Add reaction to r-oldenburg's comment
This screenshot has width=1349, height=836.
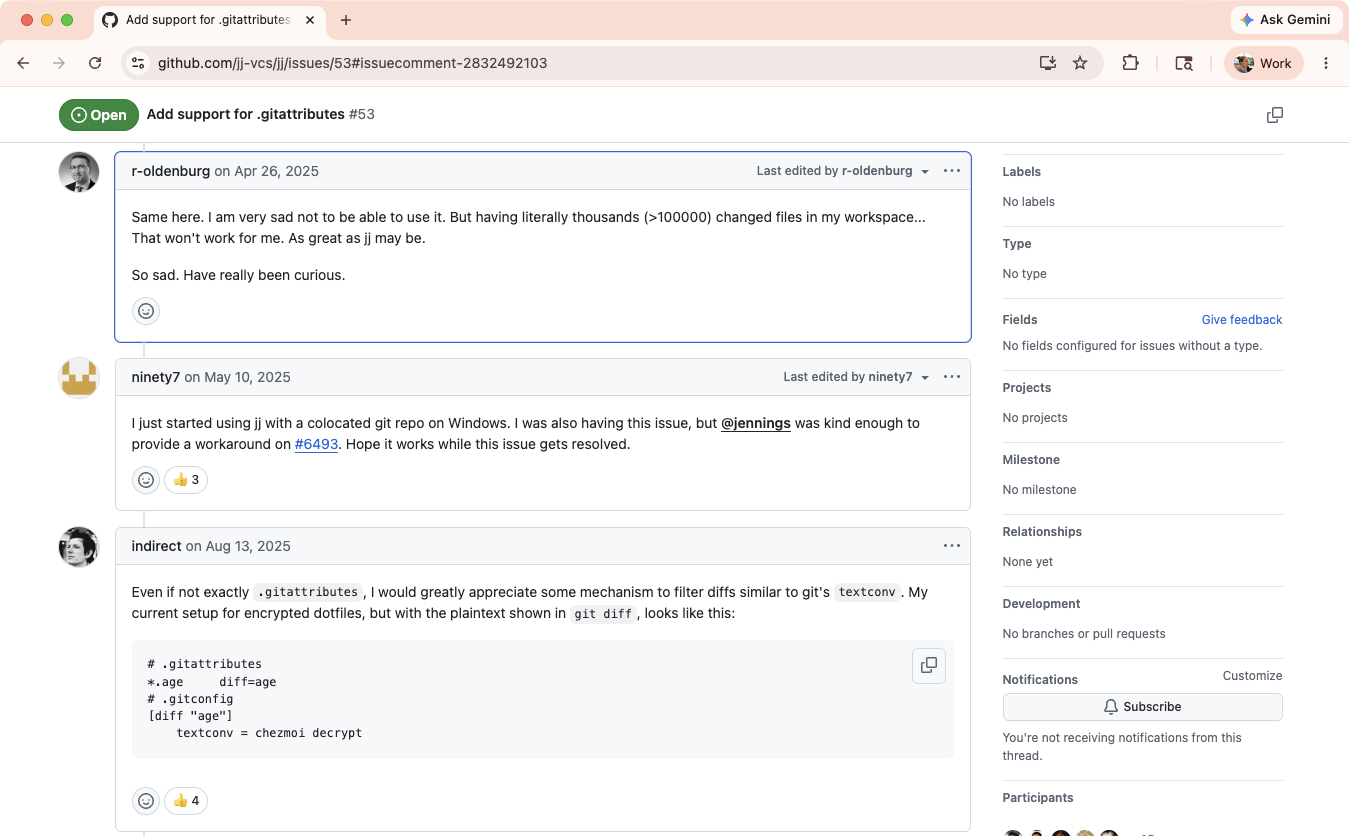146,311
